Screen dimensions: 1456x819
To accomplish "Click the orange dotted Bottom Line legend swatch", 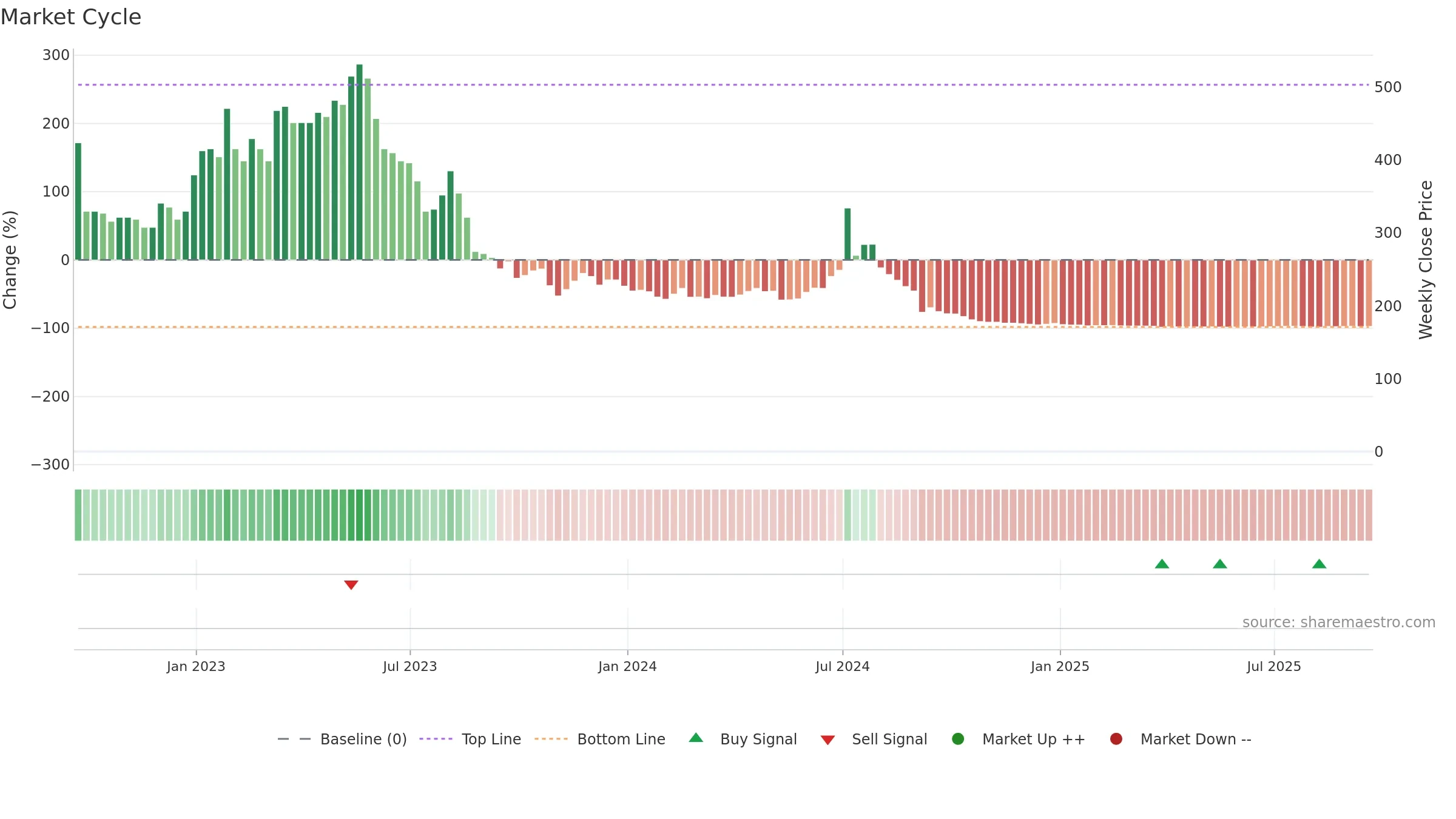I will (x=551, y=739).
